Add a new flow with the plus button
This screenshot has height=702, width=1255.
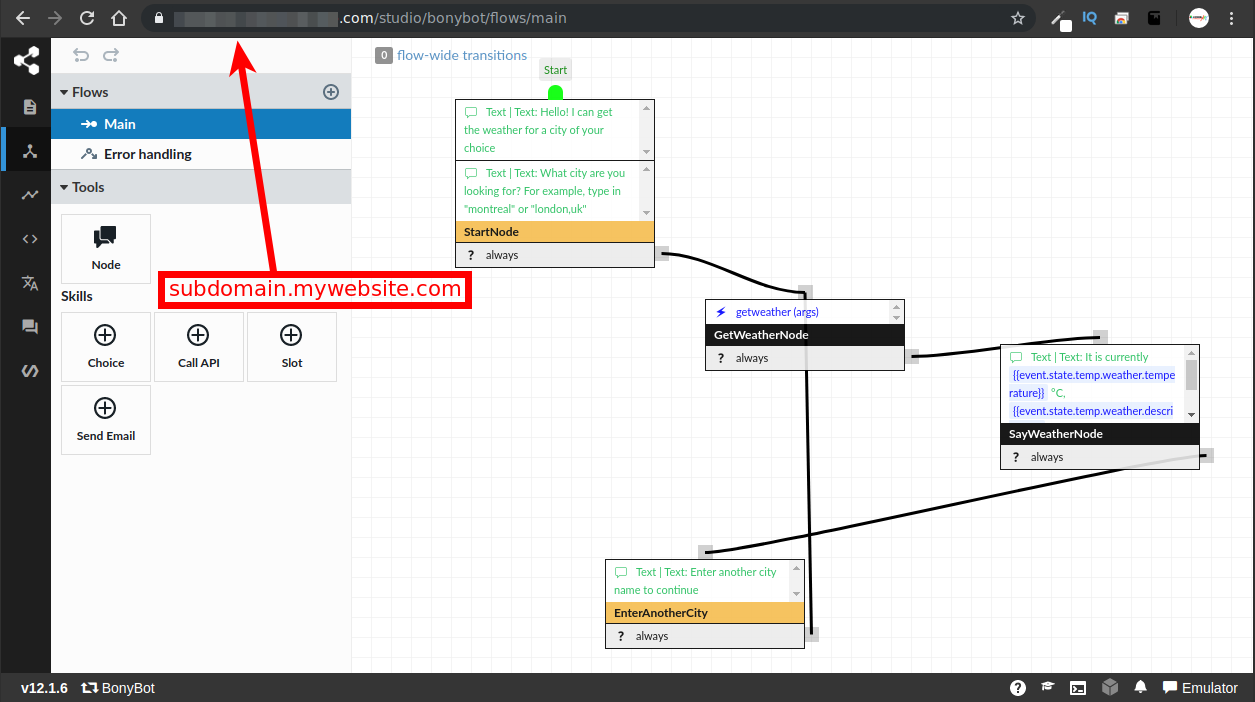tap(331, 91)
